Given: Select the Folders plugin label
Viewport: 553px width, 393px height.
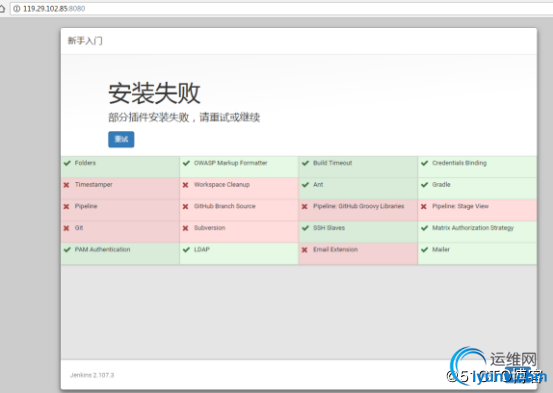Looking at the screenshot, I should tap(85, 163).
